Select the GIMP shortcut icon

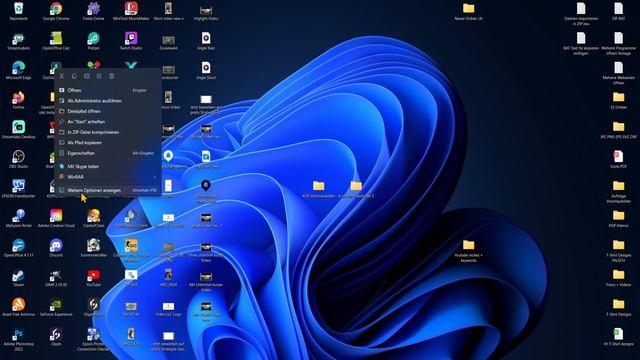tap(56, 277)
